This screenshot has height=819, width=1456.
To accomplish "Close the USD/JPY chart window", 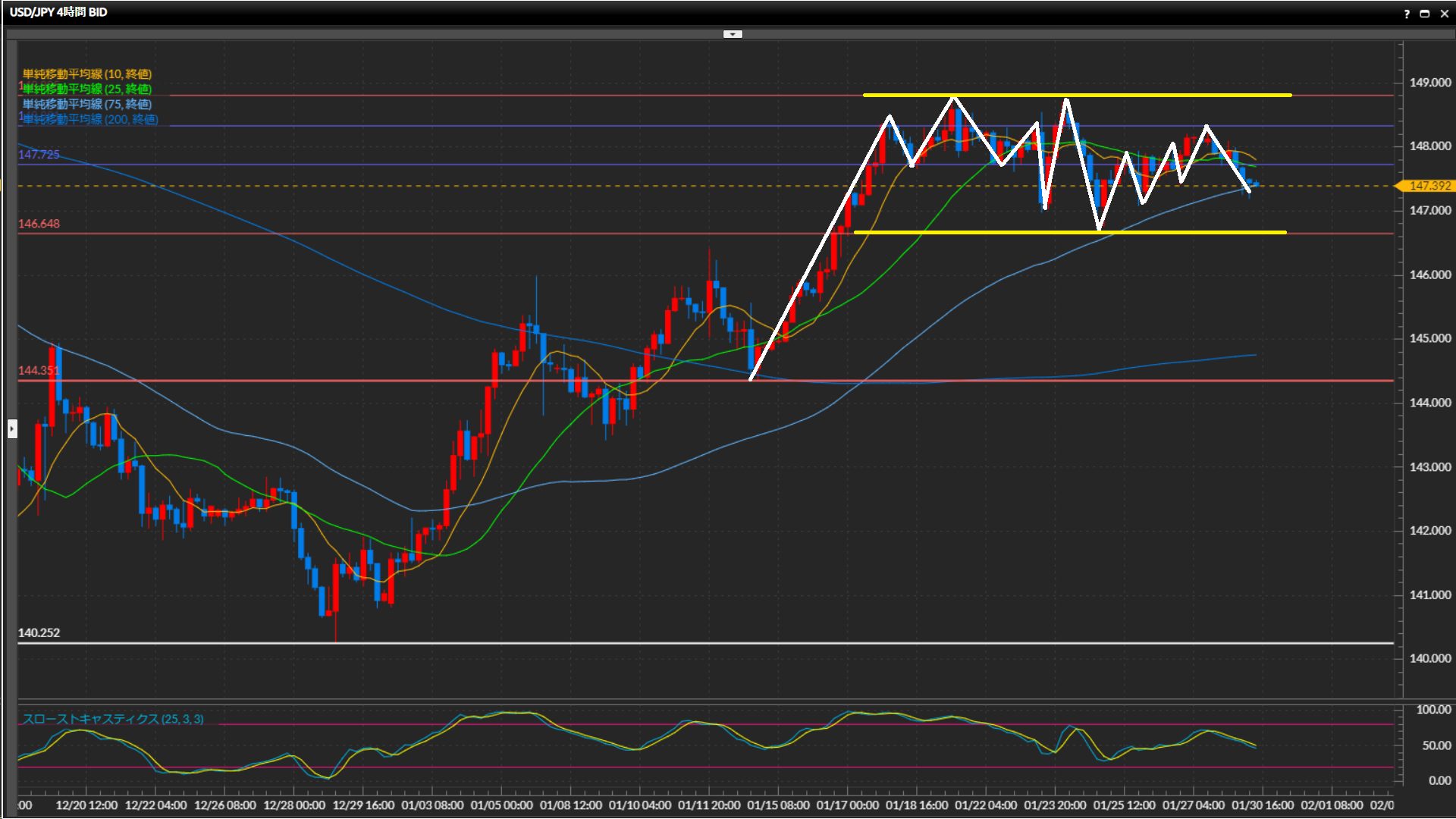I will pos(1444,14).
